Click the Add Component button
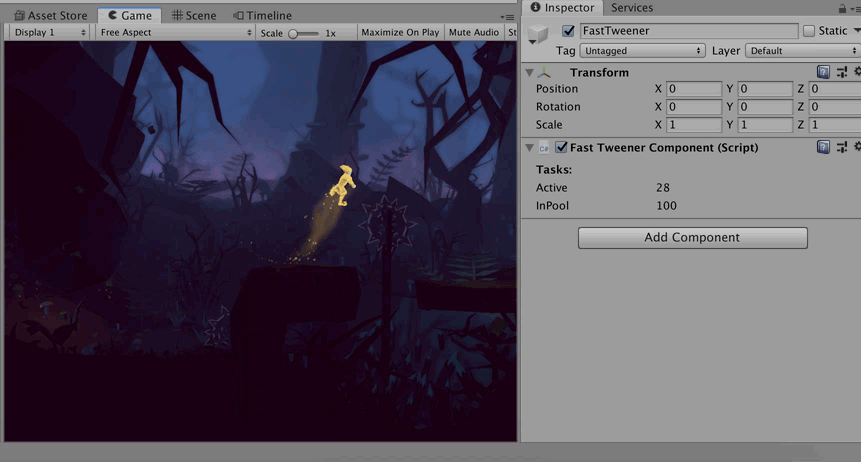 [692, 238]
